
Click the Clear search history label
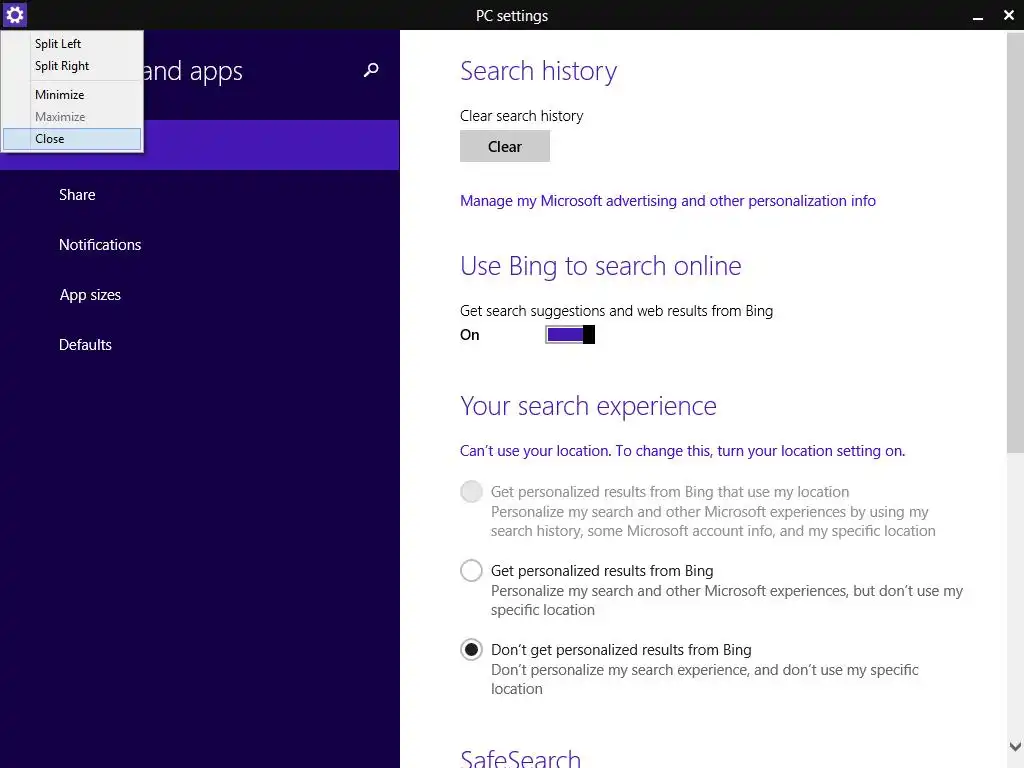(x=522, y=116)
